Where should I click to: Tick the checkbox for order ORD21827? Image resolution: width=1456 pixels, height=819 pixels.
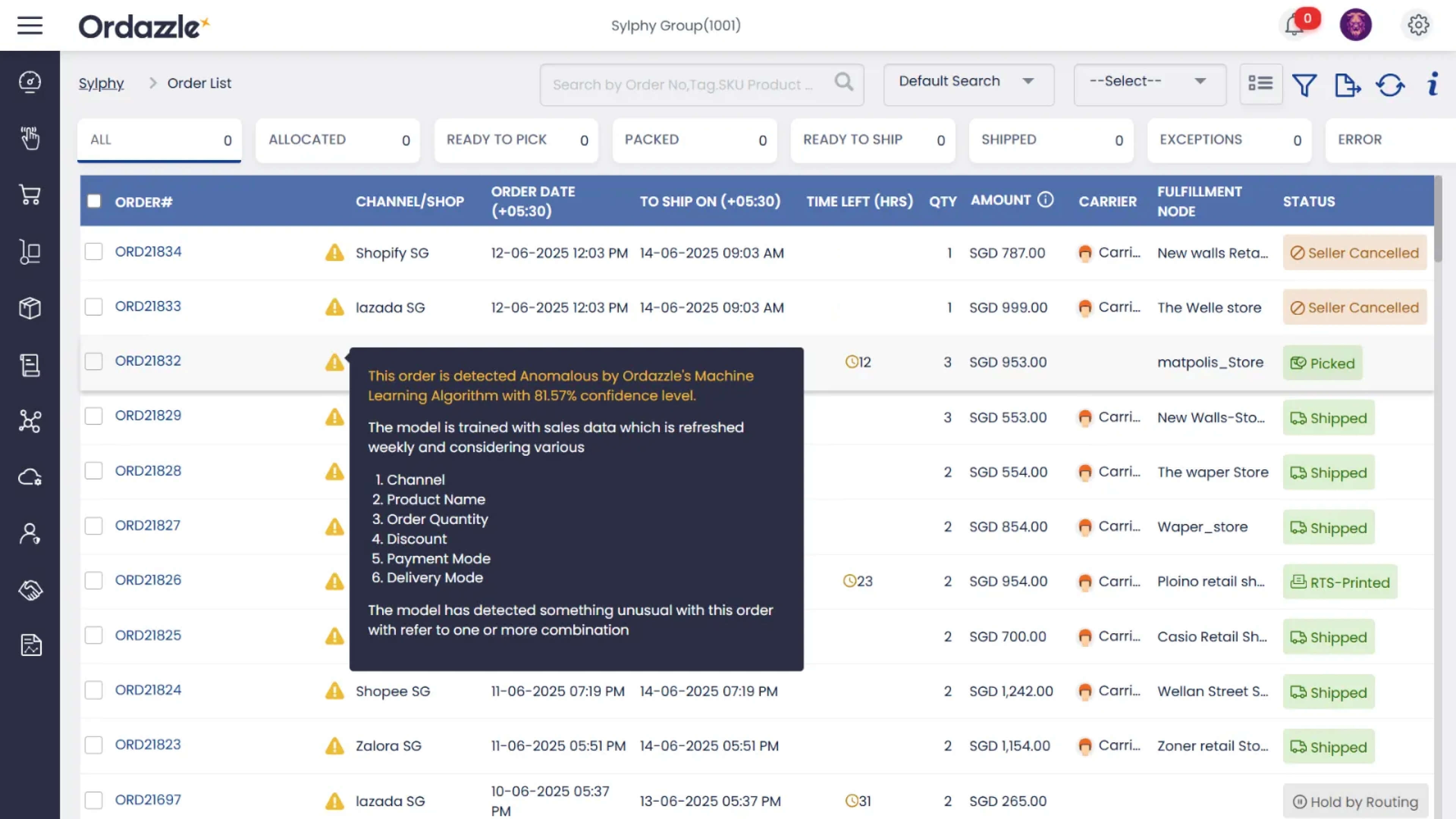[93, 526]
